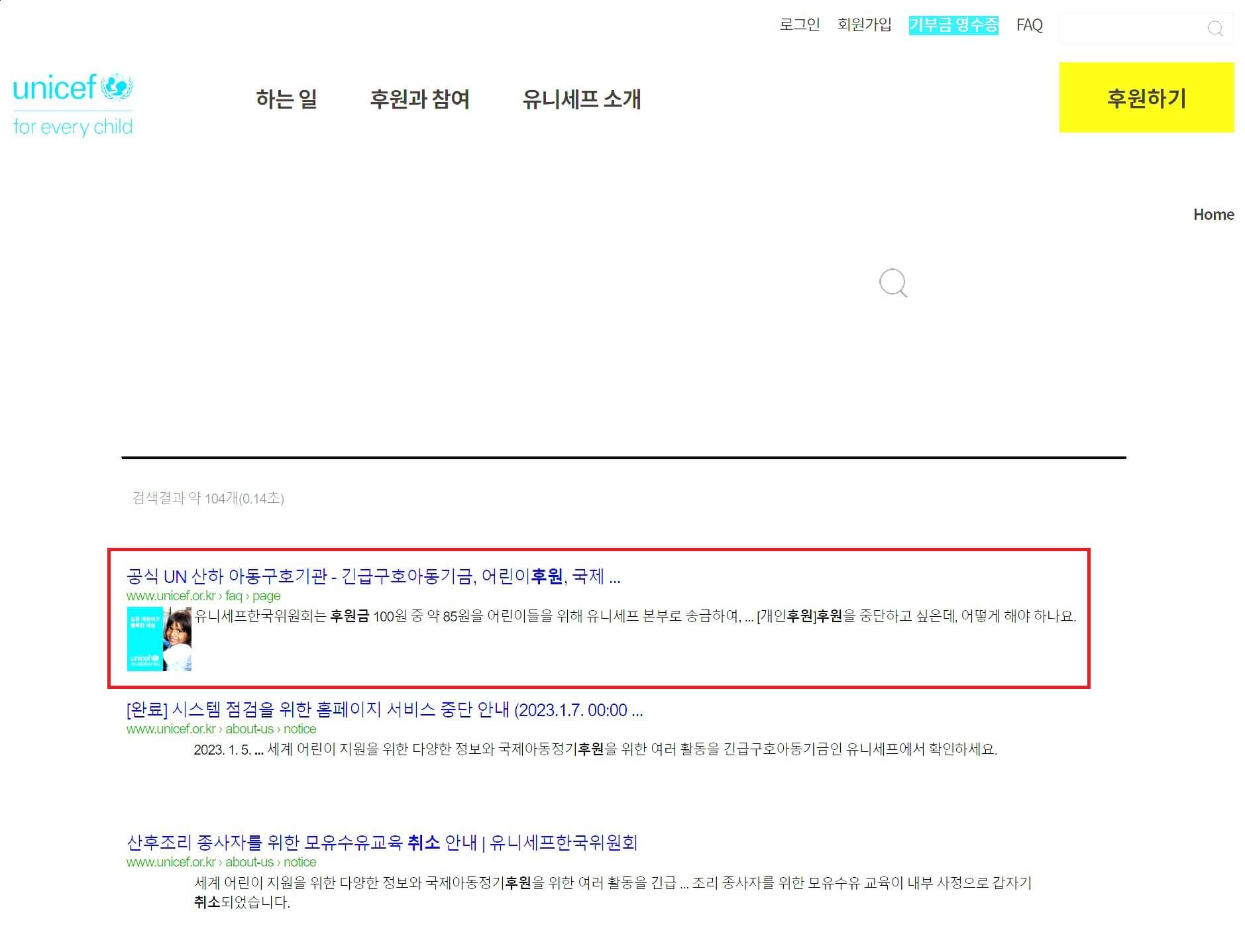The height and width of the screenshot is (952, 1245).
Task: Click the URL under the 시스템 점검 result
Action: [x=221, y=729]
